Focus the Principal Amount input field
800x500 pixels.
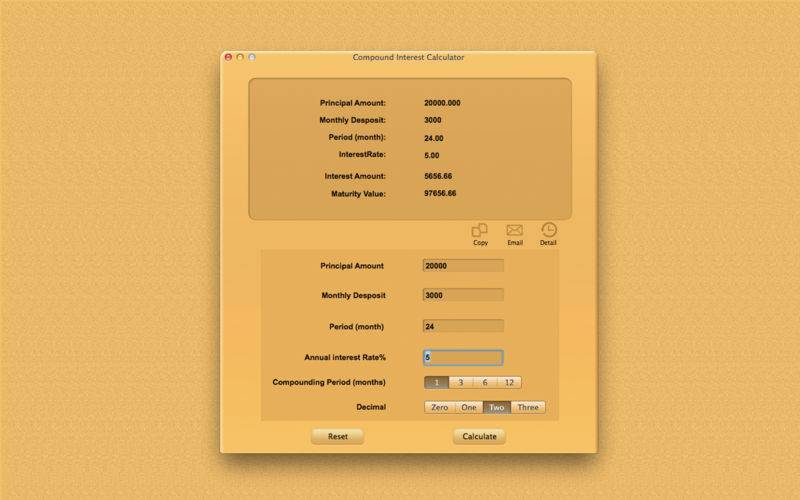[x=463, y=266]
